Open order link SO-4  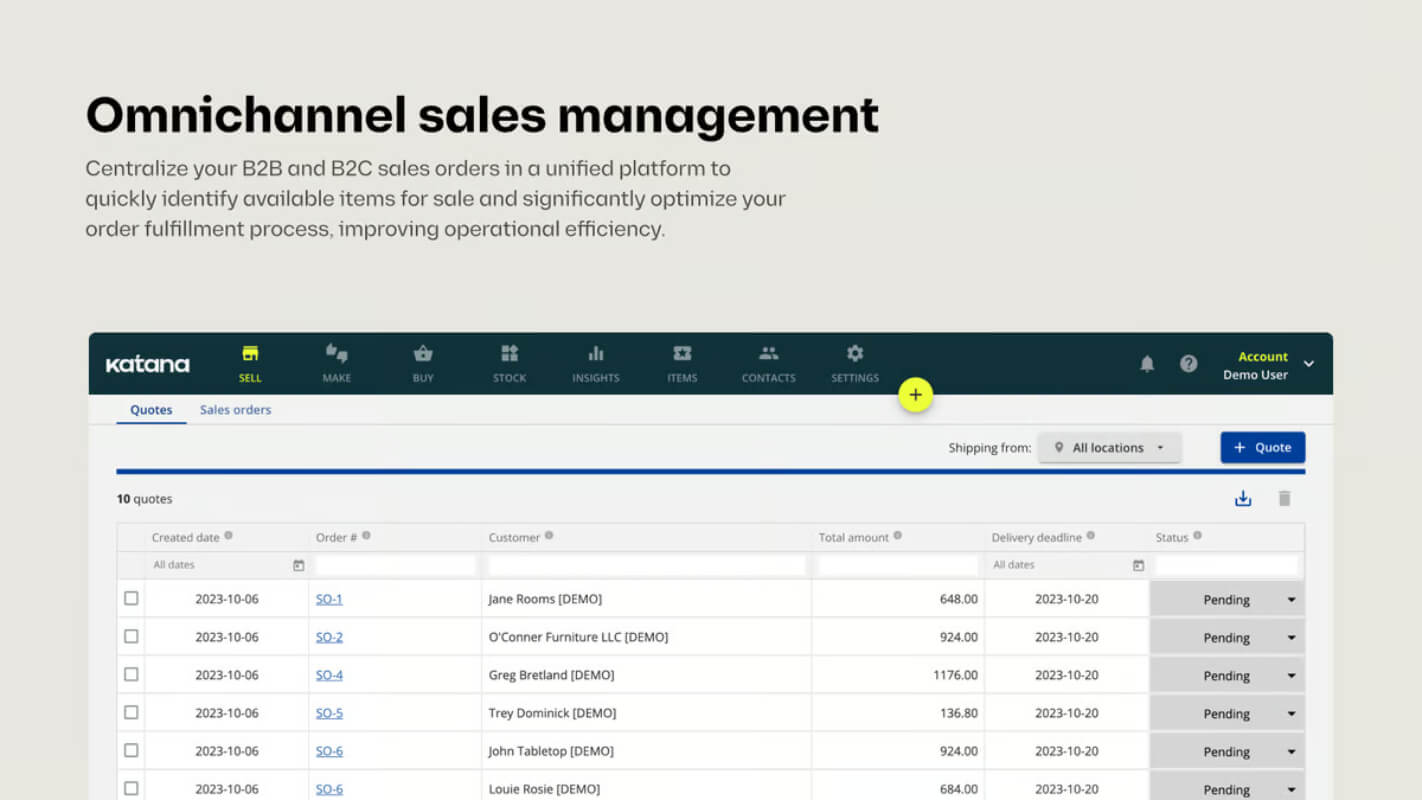(x=329, y=675)
